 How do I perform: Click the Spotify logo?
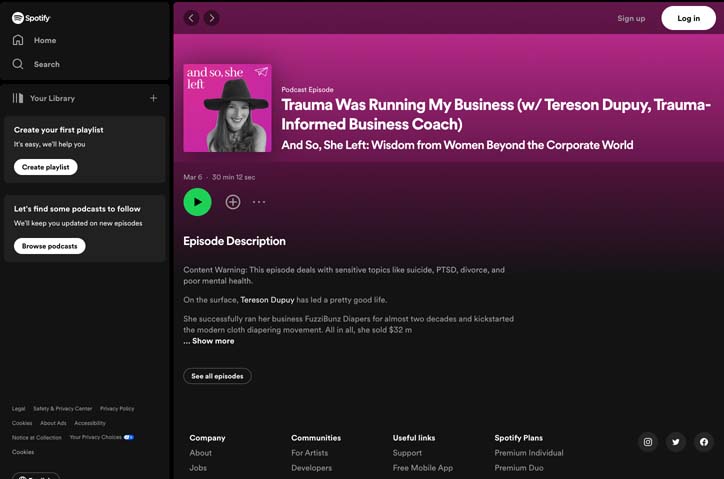pyautogui.click(x=31, y=18)
